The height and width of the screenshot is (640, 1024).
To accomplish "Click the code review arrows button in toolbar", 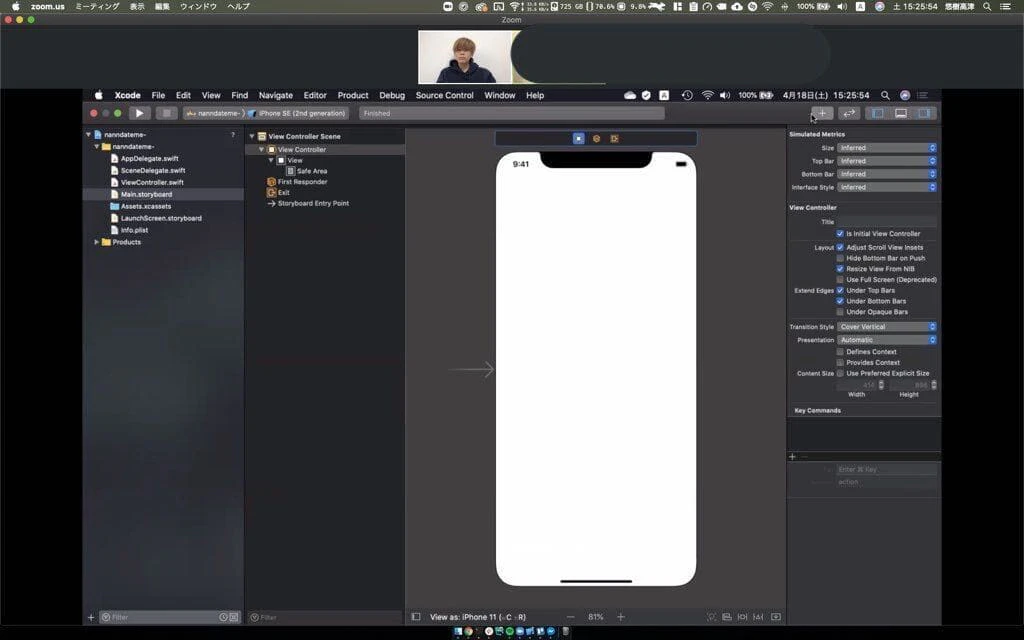I will pos(849,113).
